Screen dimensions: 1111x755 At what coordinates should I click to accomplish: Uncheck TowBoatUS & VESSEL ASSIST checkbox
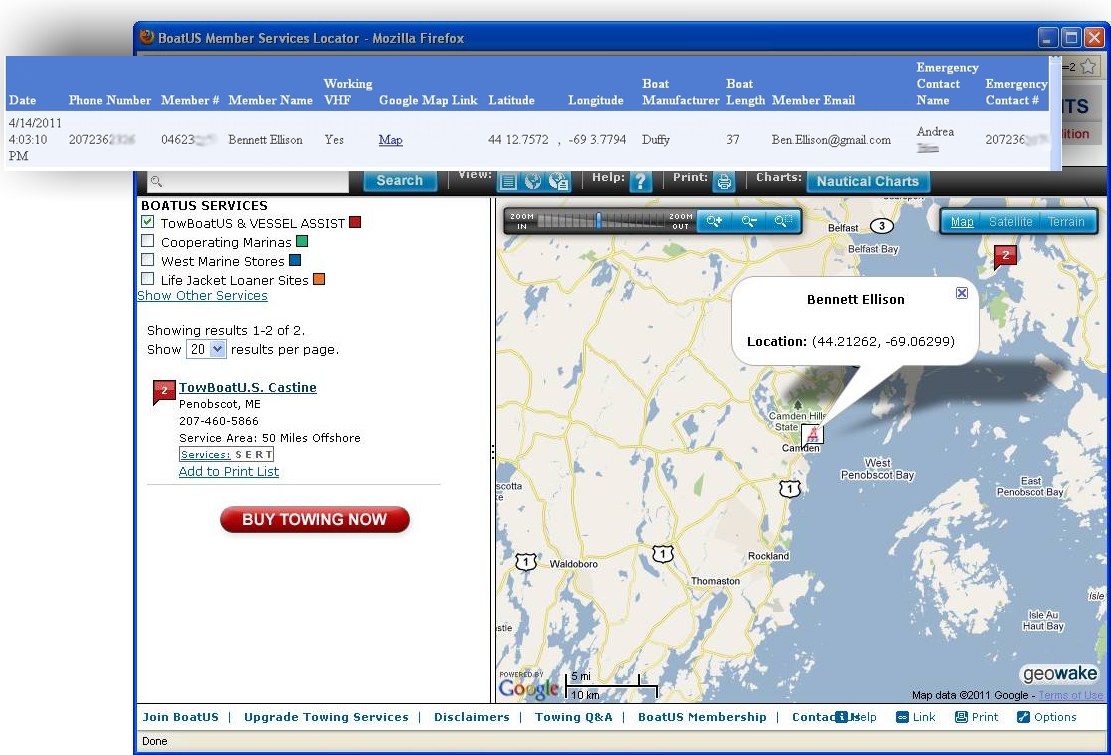(147, 222)
